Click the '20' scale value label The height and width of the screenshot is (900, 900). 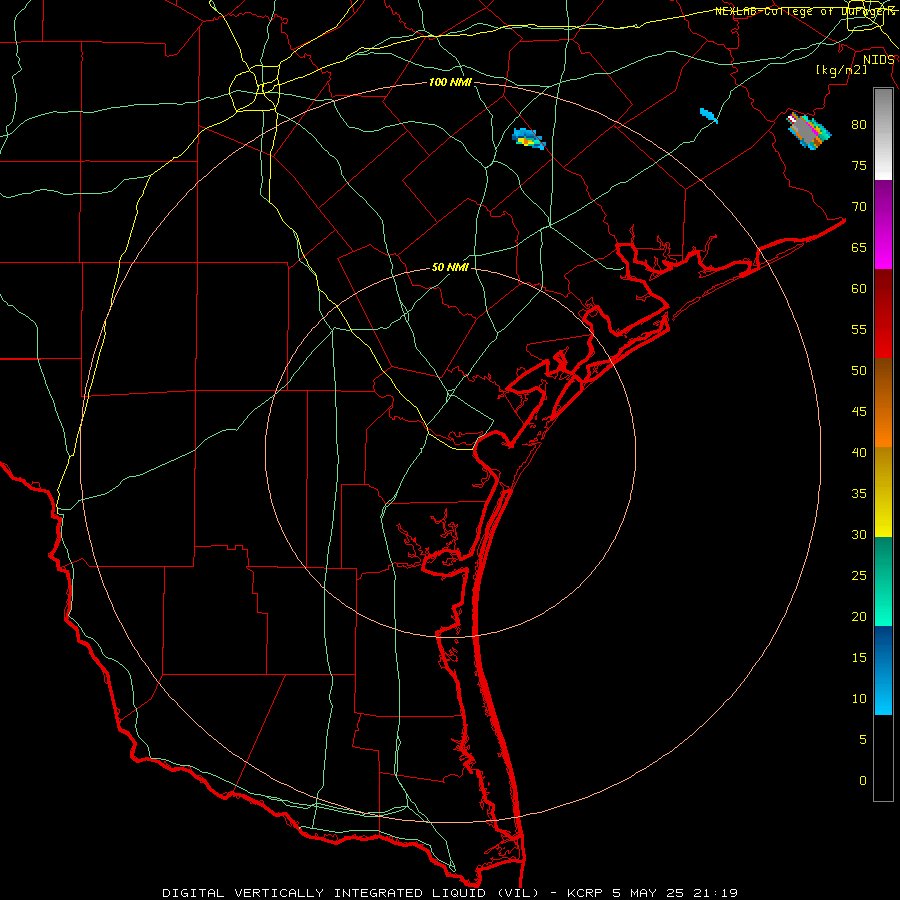(x=859, y=617)
